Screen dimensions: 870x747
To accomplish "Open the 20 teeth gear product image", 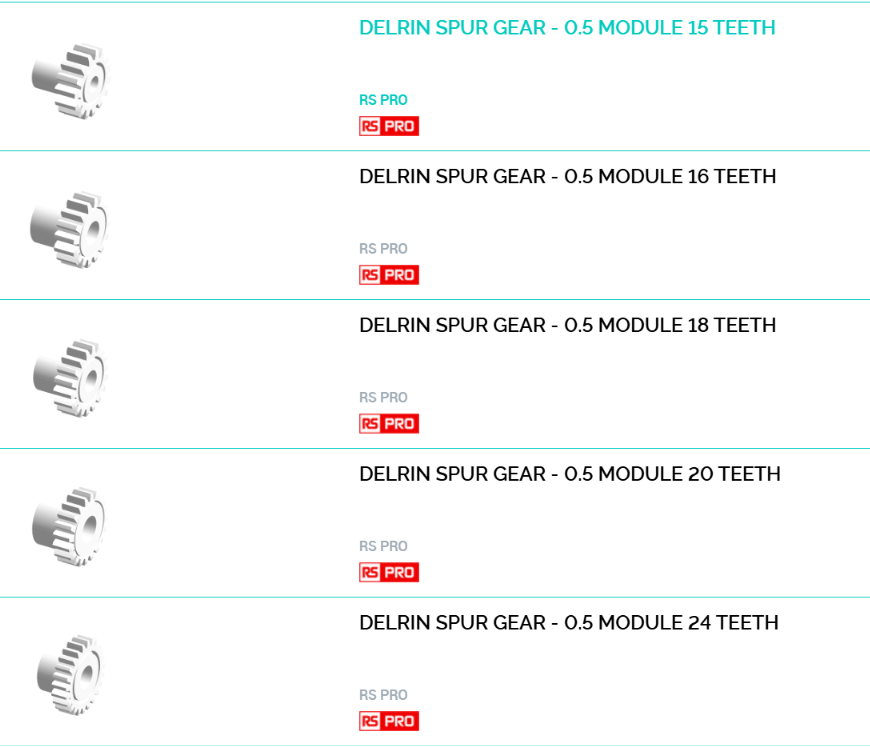I will [69, 527].
